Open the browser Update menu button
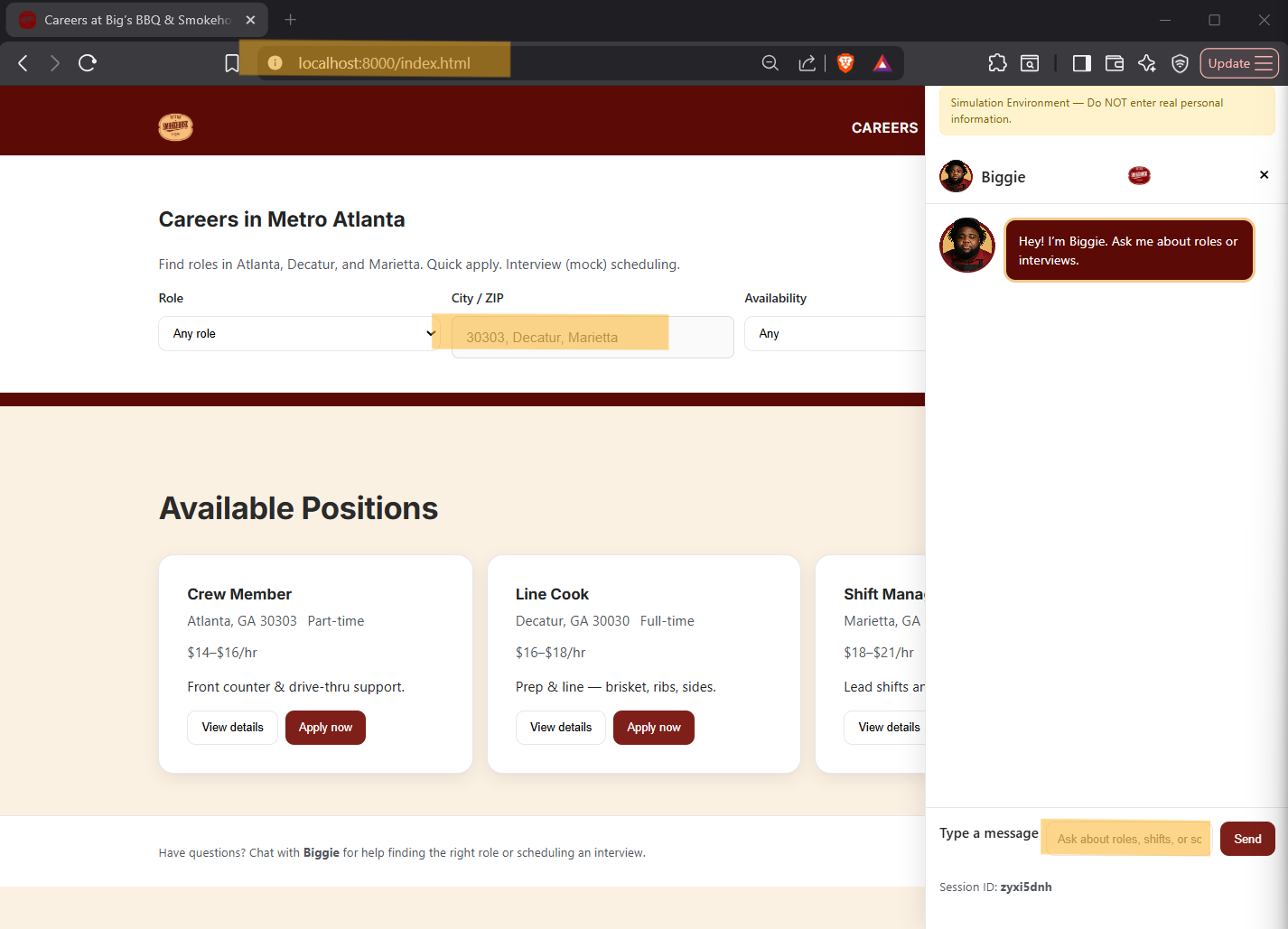Screen dimensions: 1288x929 pos(1238,63)
